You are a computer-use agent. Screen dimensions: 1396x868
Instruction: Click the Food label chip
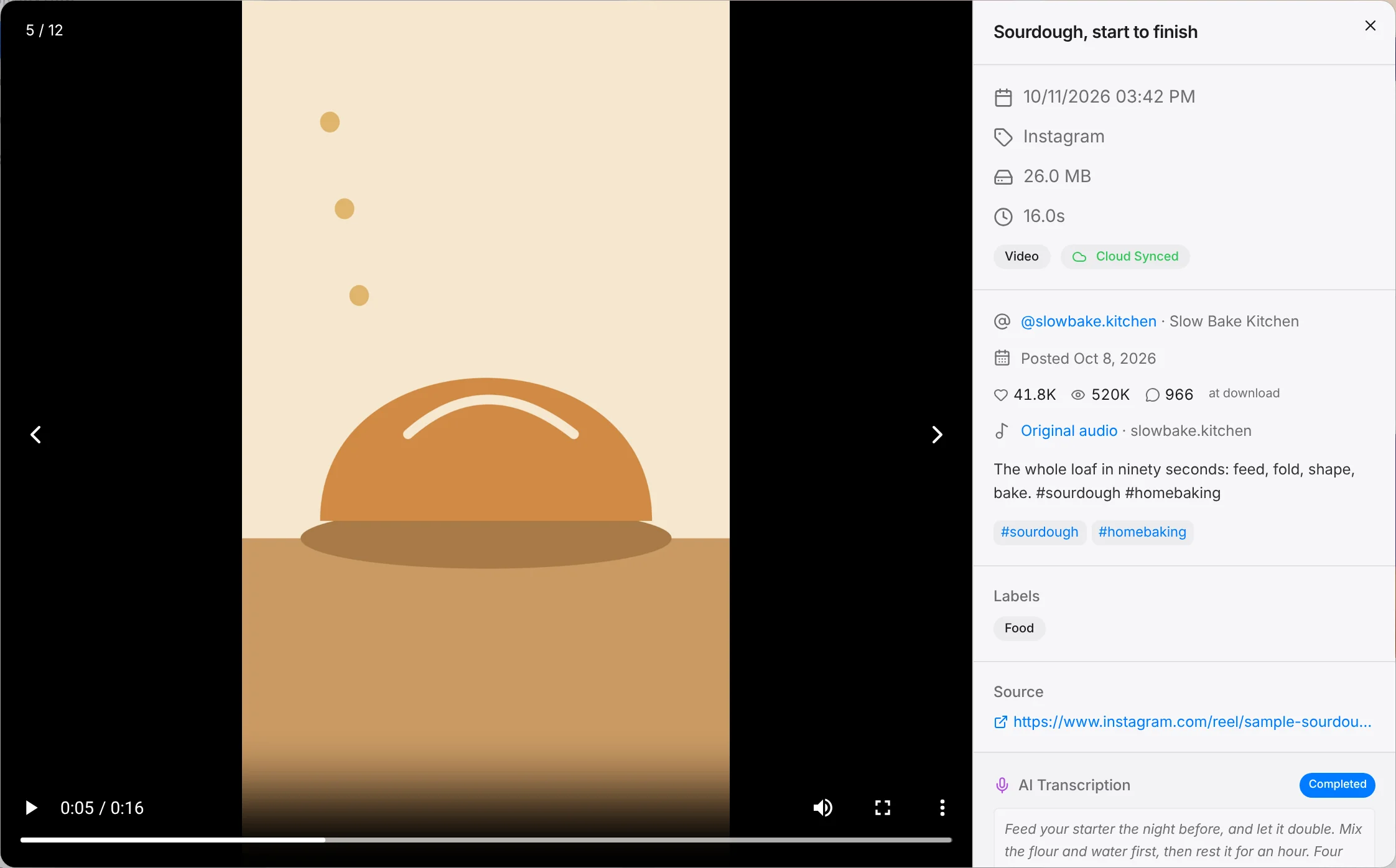pos(1019,628)
